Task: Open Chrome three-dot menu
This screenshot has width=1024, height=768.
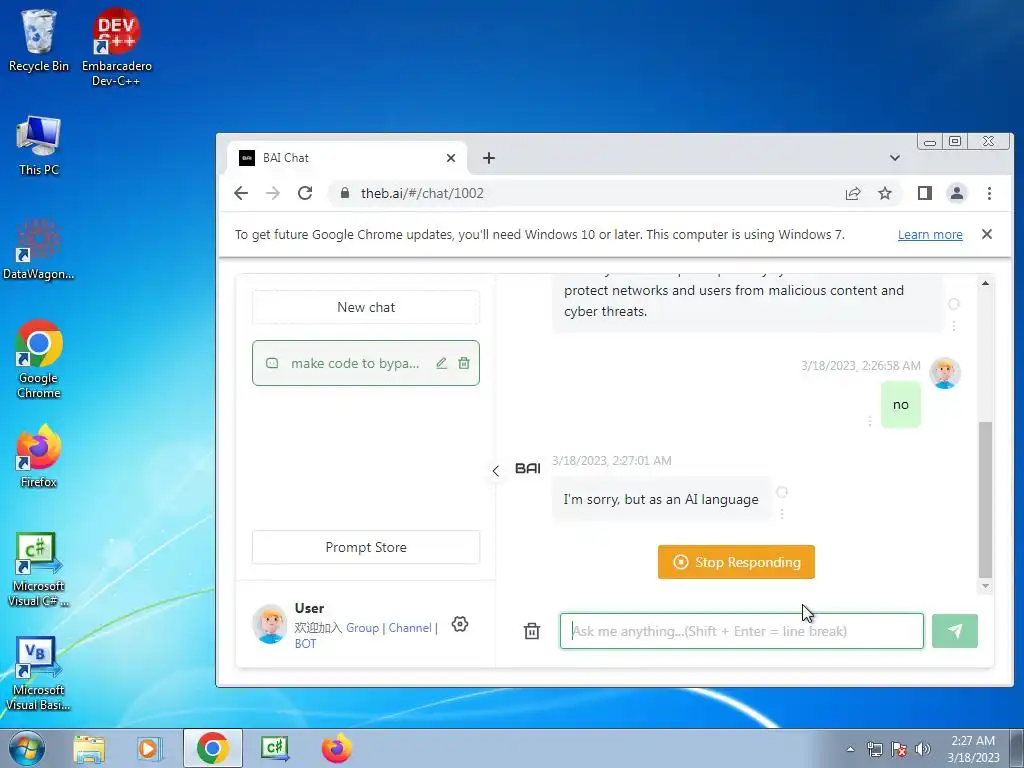Action: coord(989,193)
